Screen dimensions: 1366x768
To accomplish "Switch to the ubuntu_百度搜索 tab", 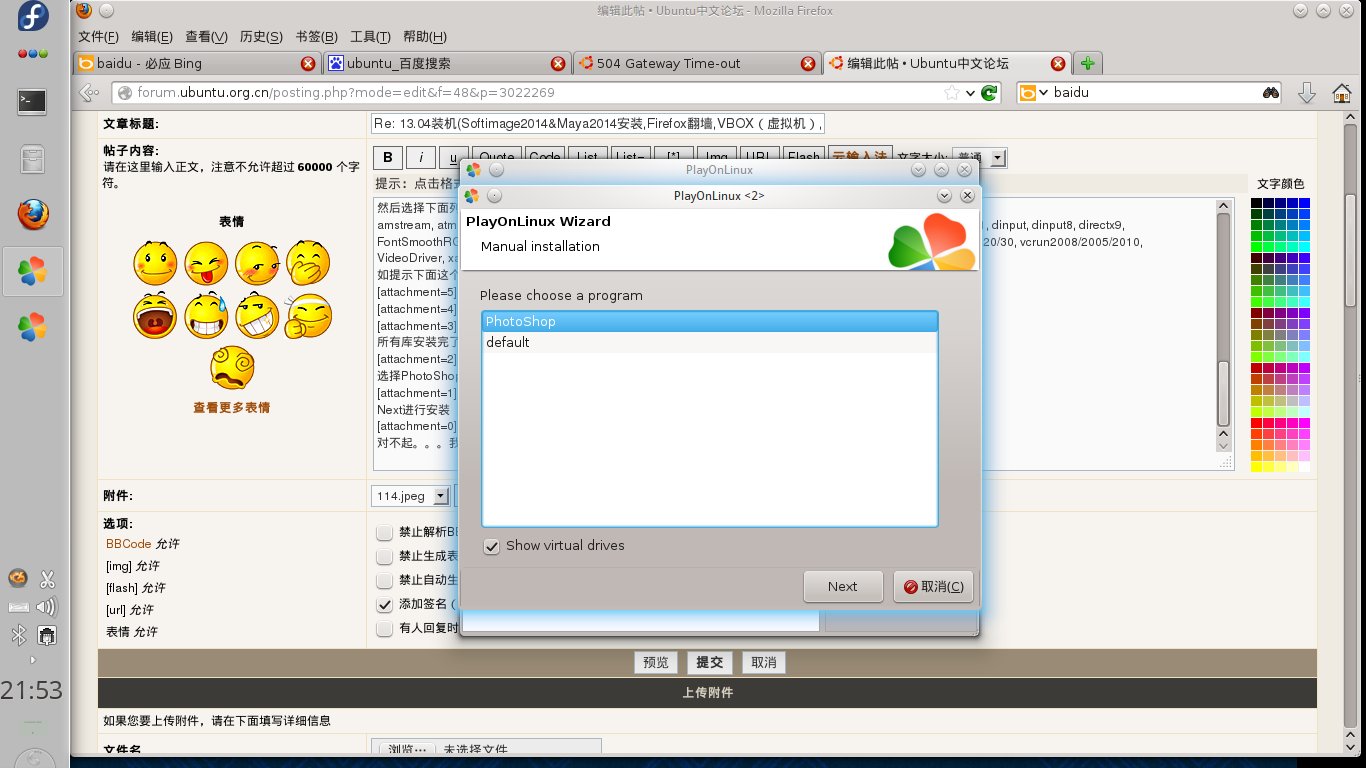I will click(446, 63).
